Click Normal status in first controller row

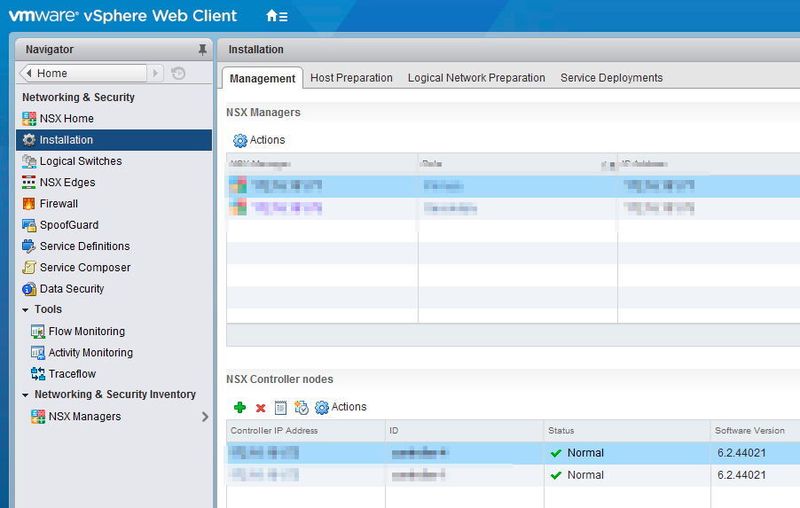(x=585, y=453)
